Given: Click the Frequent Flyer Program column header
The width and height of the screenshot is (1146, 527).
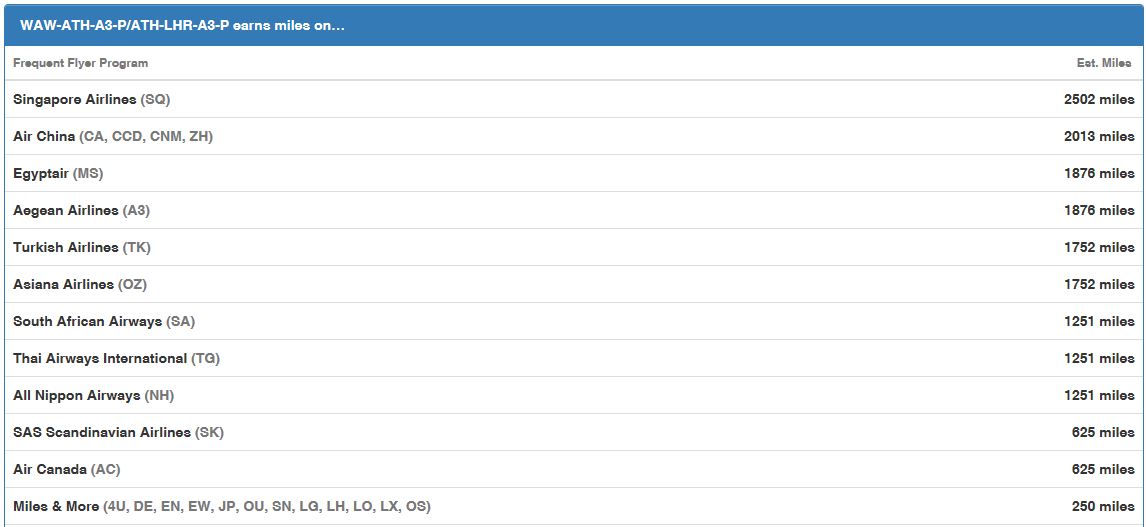Looking at the screenshot, I should [x=80, y=63].
